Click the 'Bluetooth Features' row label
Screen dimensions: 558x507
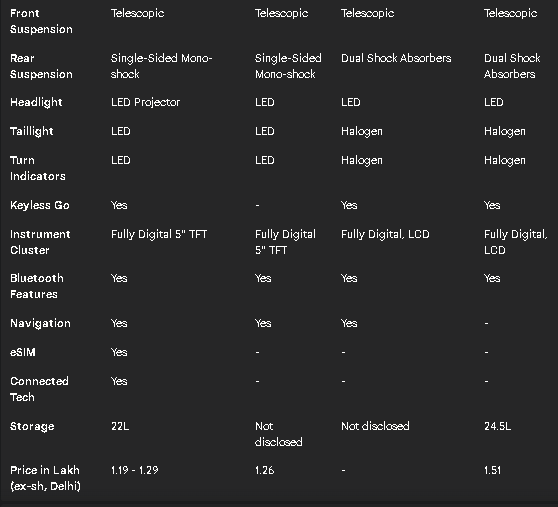pyautogui.click(x=37, y=286)
